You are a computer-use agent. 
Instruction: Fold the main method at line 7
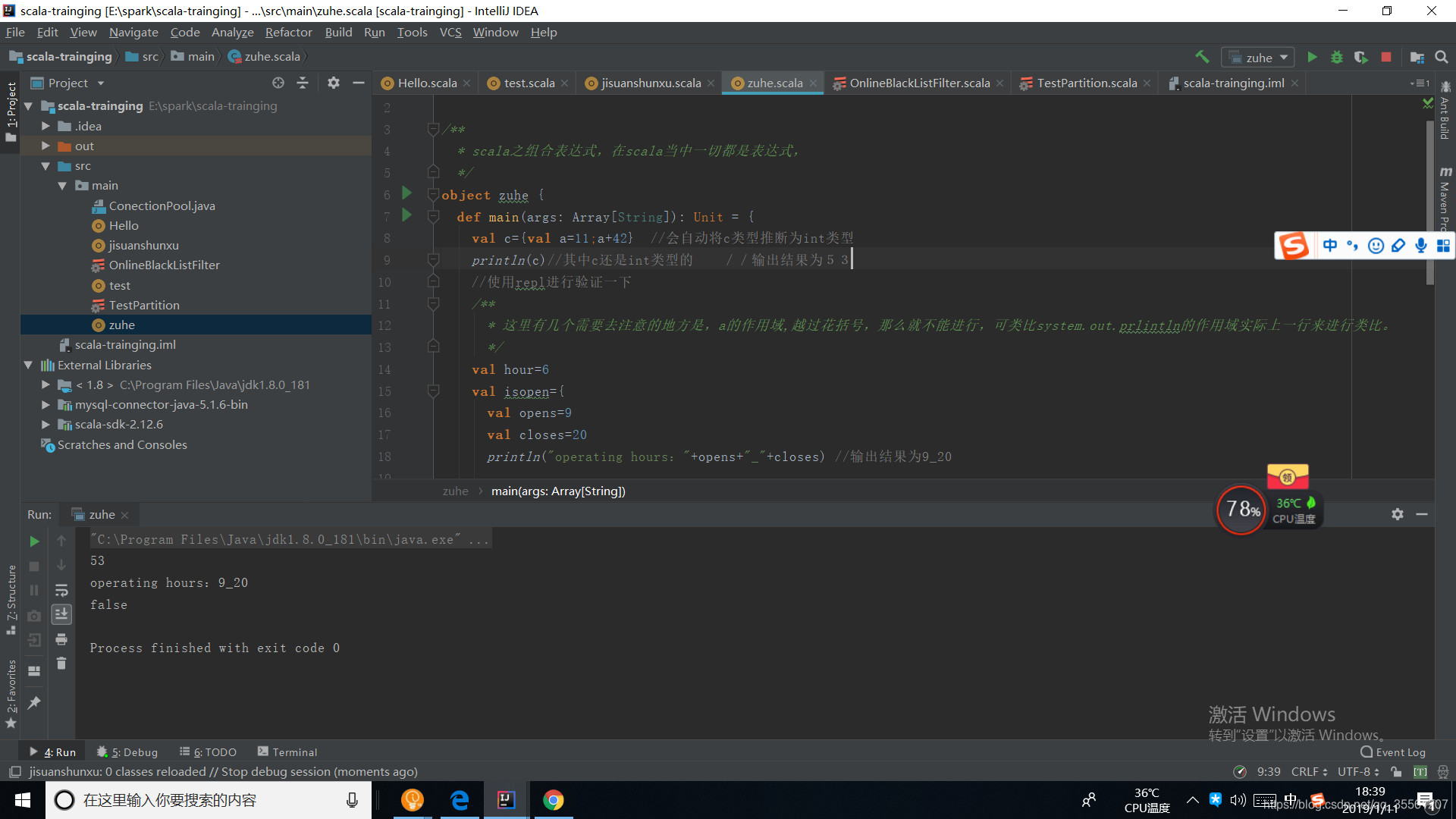(x=434, y=217)
